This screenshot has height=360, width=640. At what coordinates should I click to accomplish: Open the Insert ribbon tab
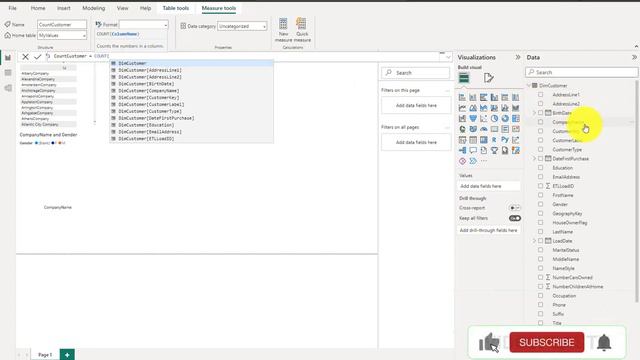[64, 8]
